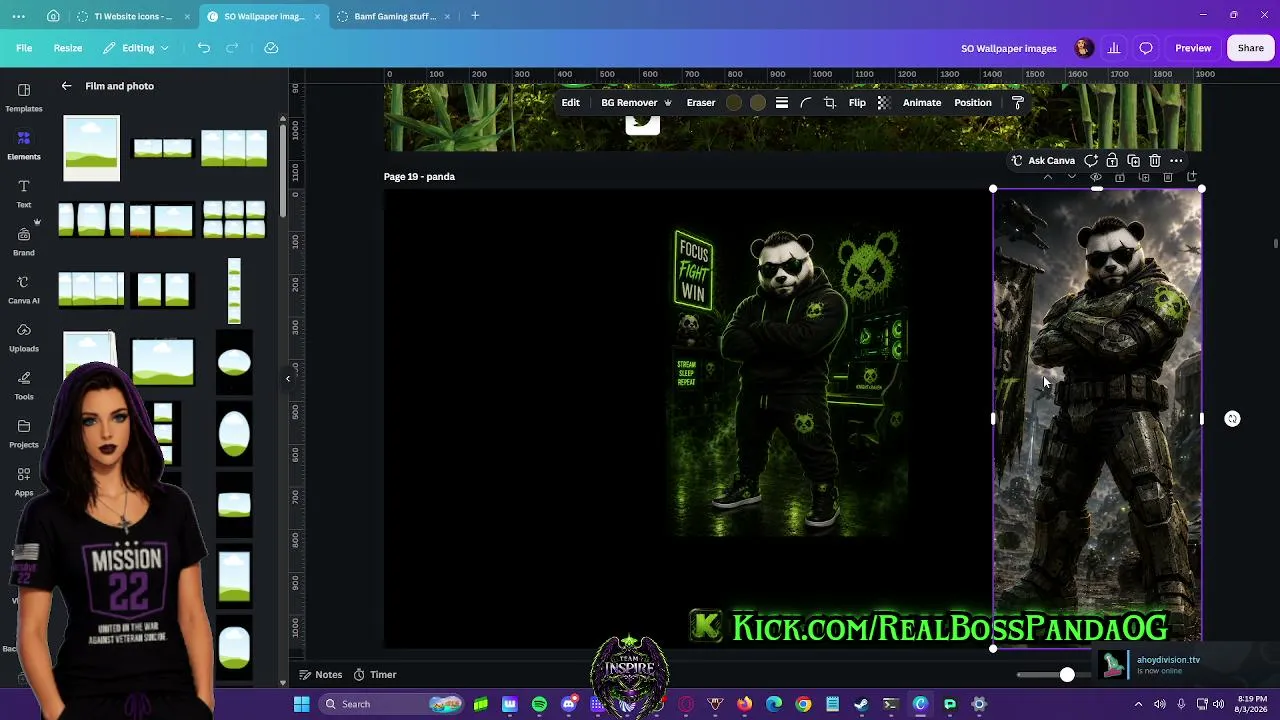Open the Position panel
1280x720 pixels.
[x=973, y=103]
